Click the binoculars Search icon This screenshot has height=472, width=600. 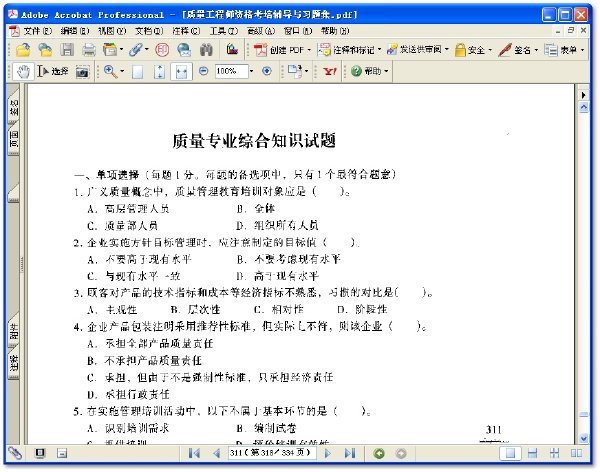206,50
